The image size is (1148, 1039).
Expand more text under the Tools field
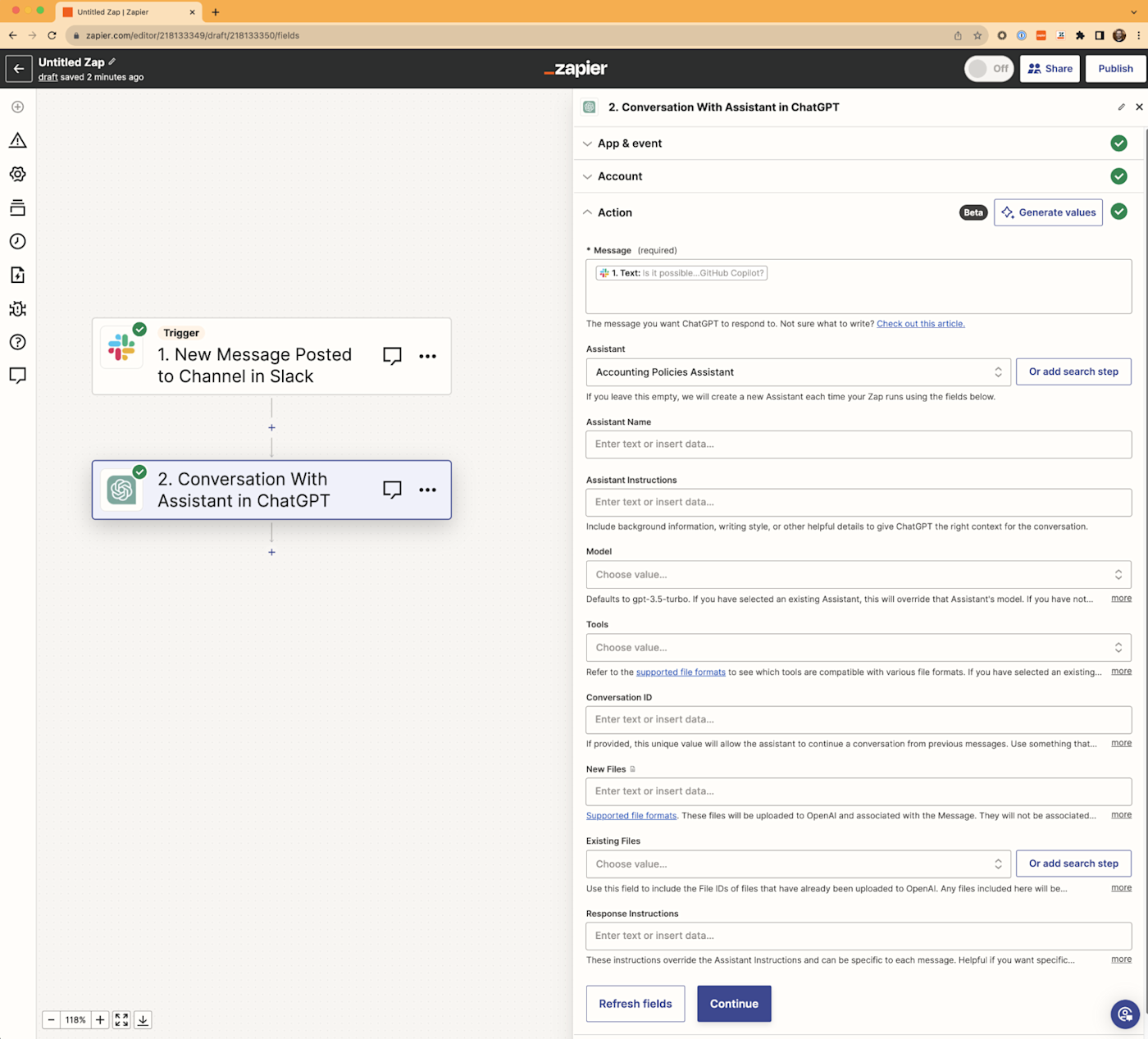click(x=1121, y=672)
